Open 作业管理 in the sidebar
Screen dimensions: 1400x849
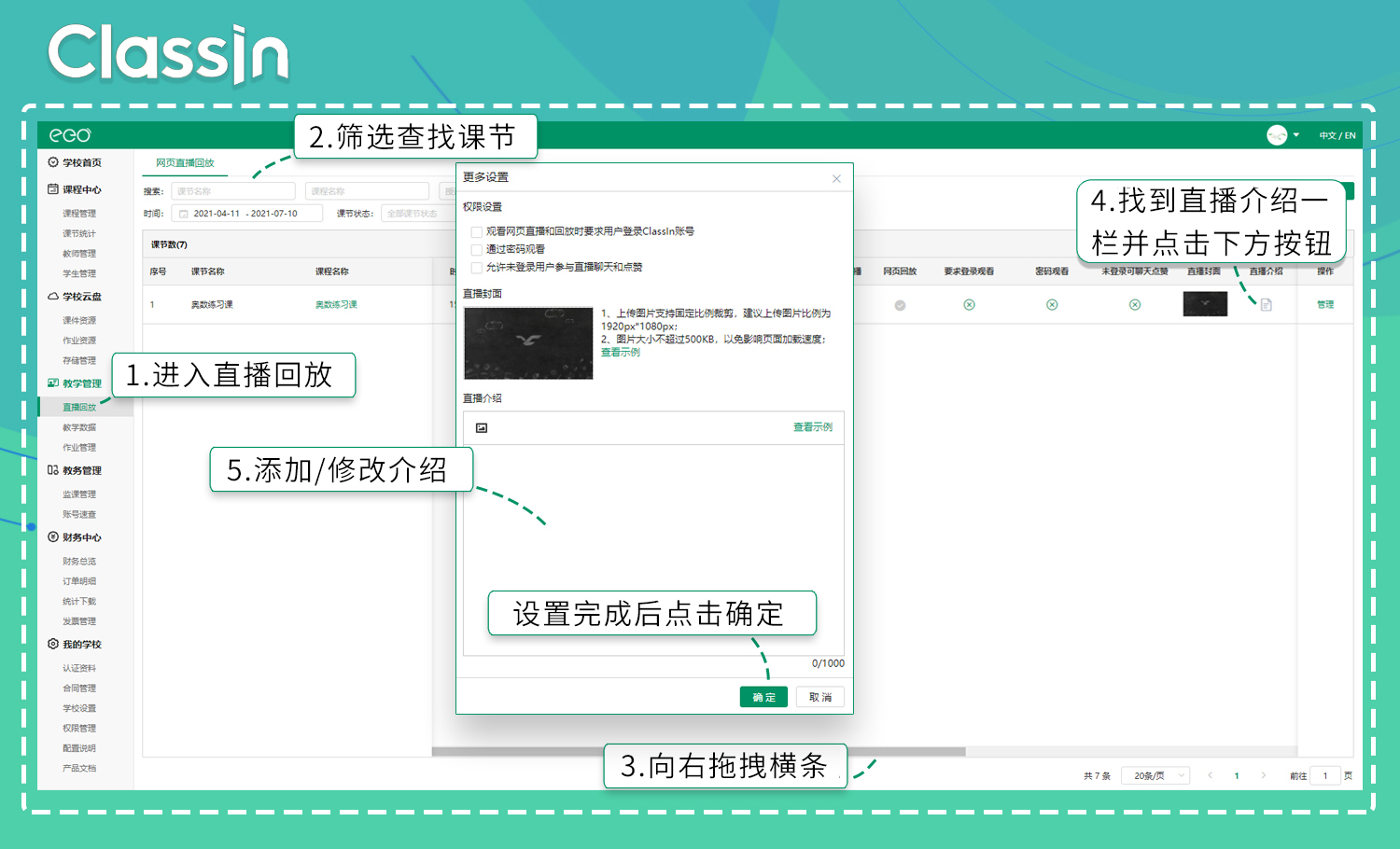coord(79,448)
